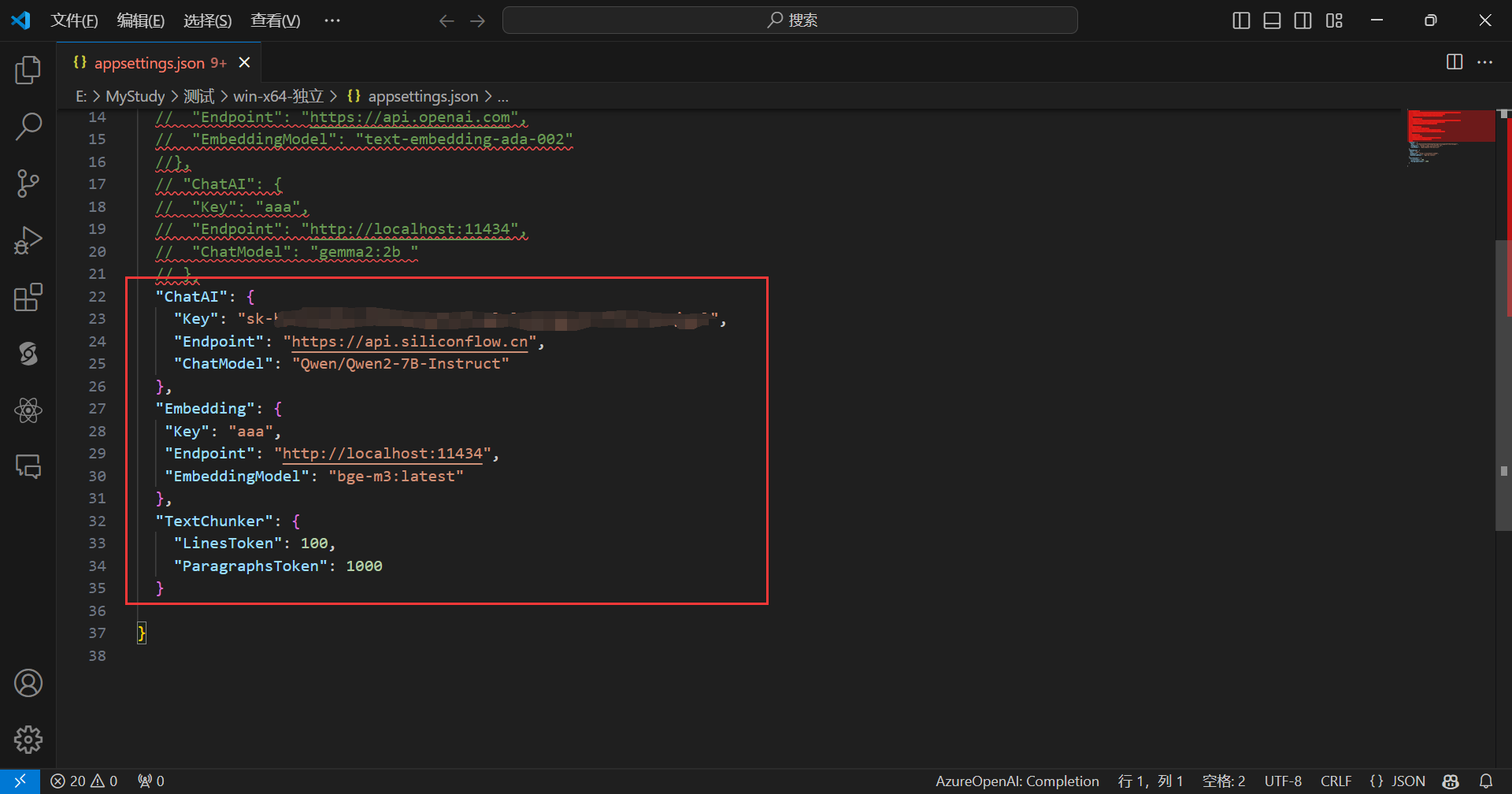Open the https://api.siliconflow.cn endpoint link
Screen dimensions: 1512x794
pyautogui.click(x=409, y=342)
